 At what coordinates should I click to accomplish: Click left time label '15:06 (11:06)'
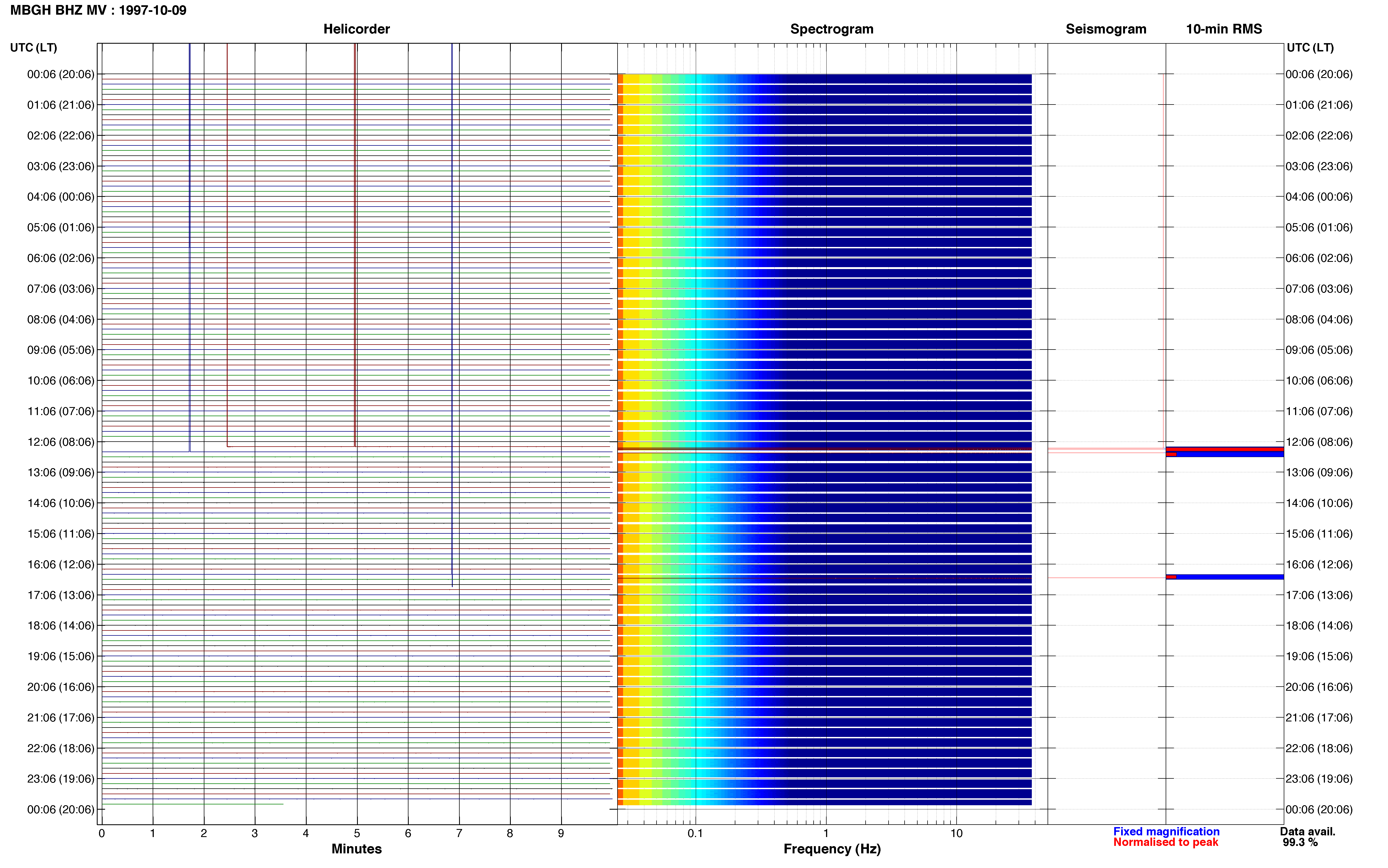(x=61, y=534)
